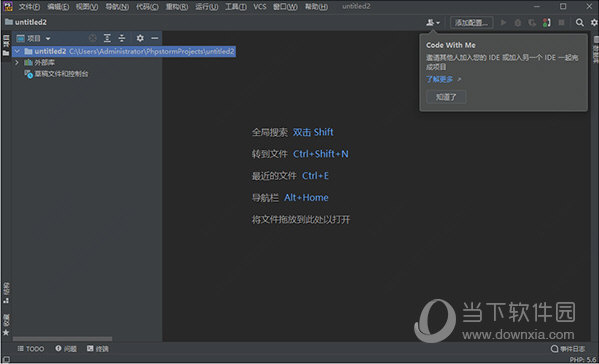Select untitled2 project root folder row
The width and height of the screenshot is (599, 364).
(125, 51)
